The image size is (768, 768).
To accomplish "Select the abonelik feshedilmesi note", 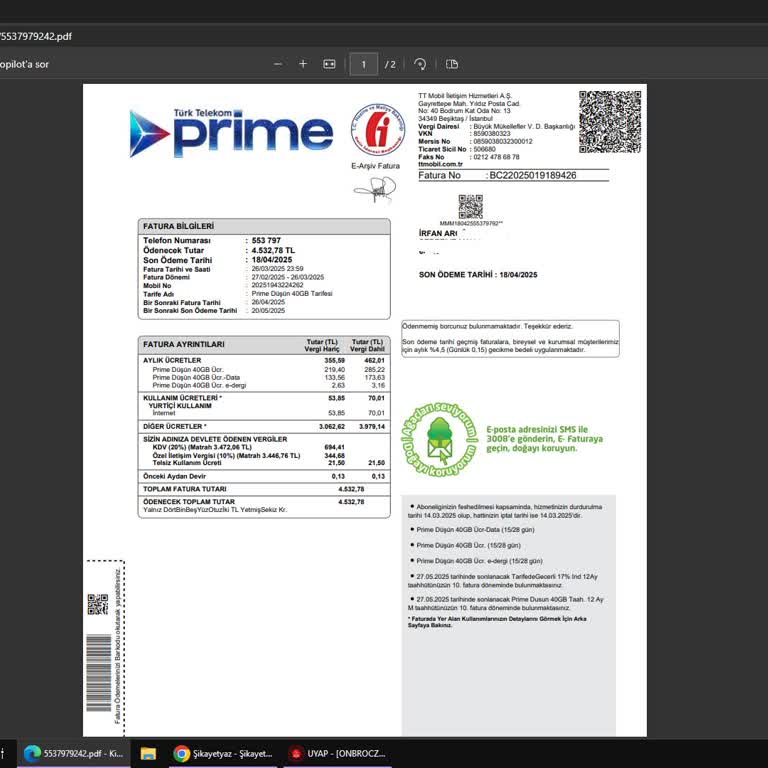I will [x=505, y=511].
